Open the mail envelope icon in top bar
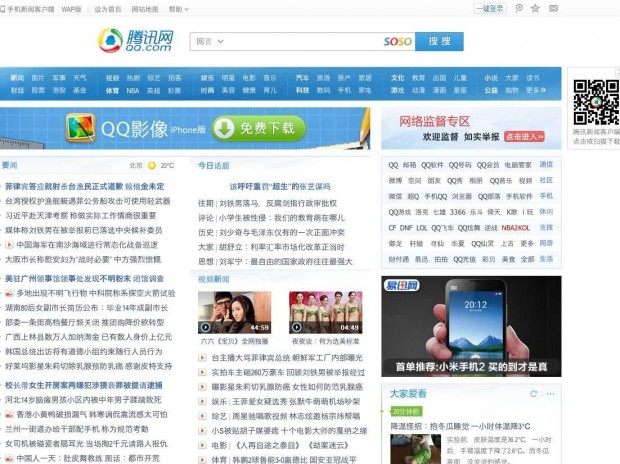This screenshot has width=620, height=464. pos(554,8)
